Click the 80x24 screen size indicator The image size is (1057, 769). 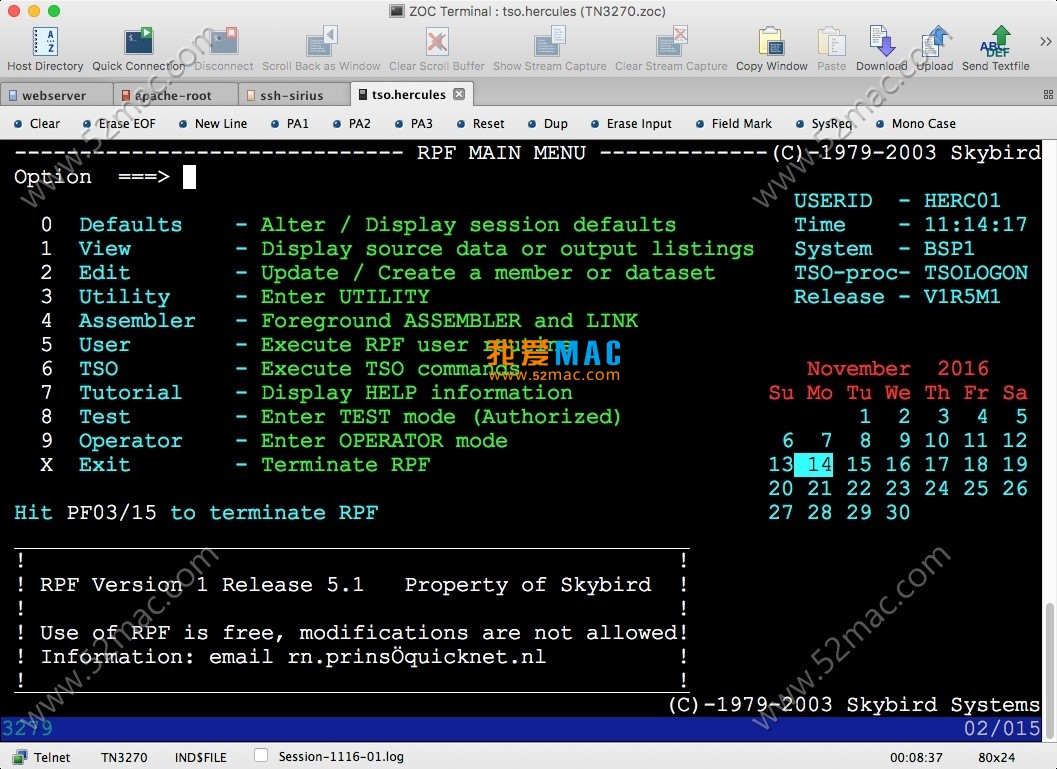click(x=996, y=758)
